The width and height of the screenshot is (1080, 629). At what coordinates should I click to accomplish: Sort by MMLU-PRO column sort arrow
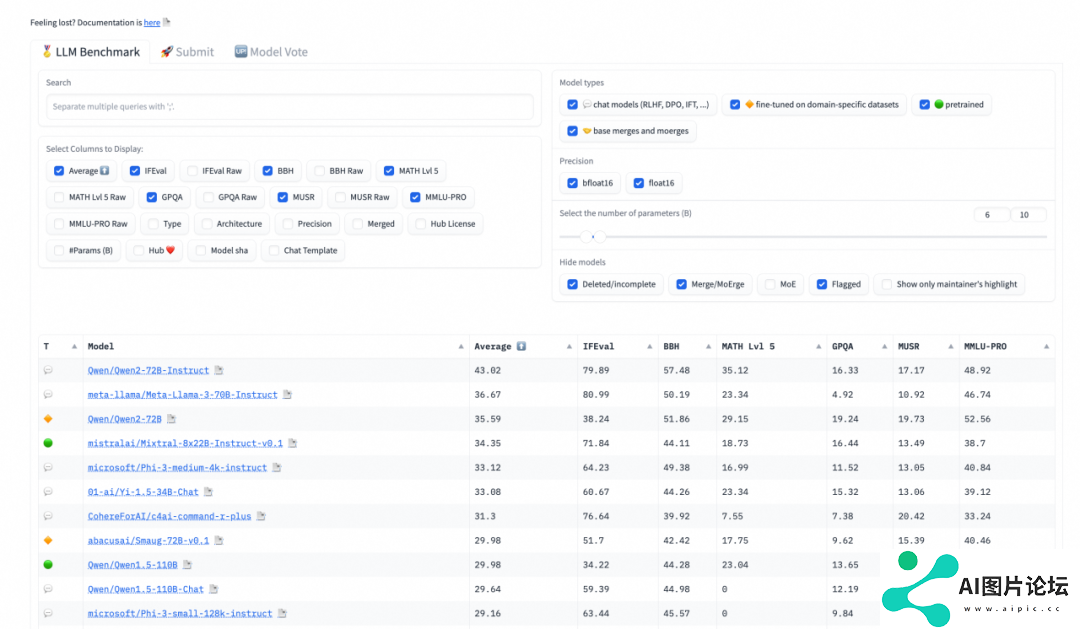coord(1046,347)
